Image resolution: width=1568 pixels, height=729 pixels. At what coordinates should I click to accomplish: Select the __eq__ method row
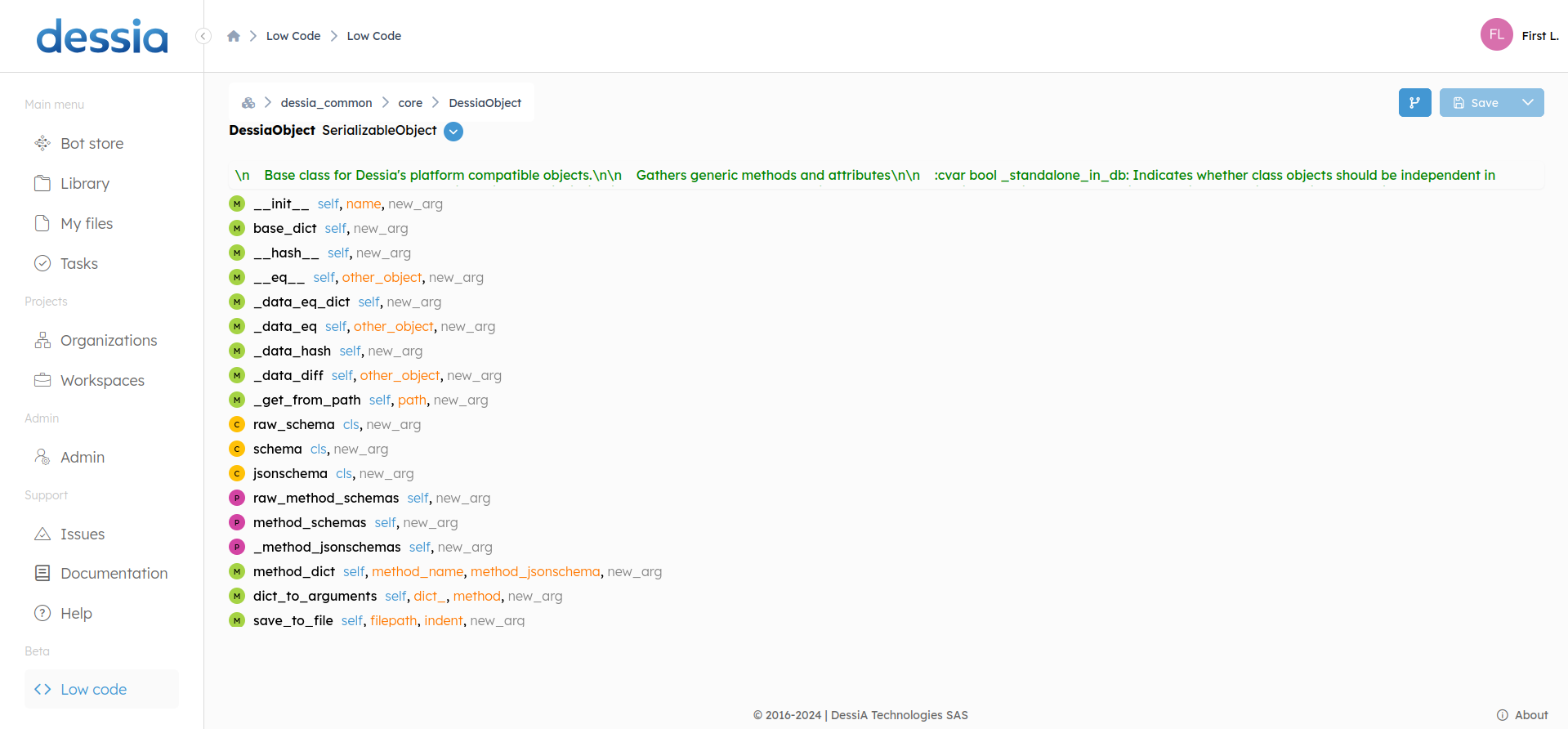click(356, 277)
